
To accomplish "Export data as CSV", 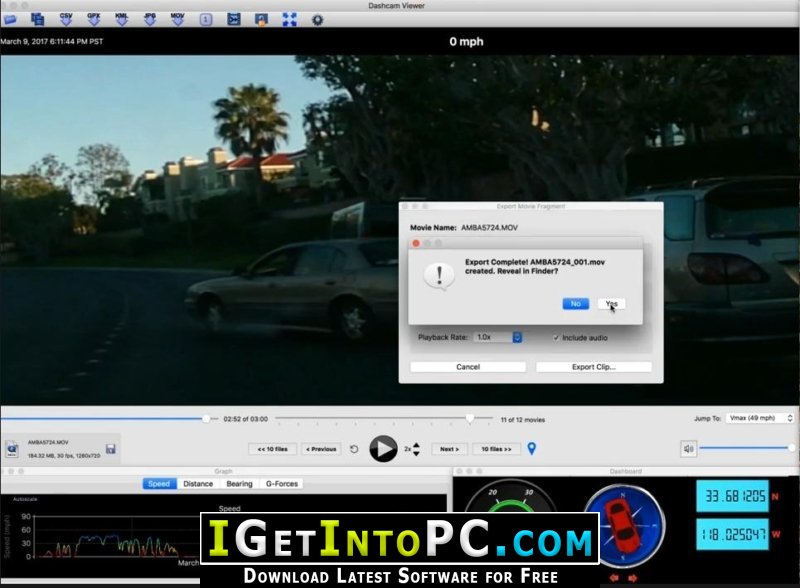I will tap(66, 19).
